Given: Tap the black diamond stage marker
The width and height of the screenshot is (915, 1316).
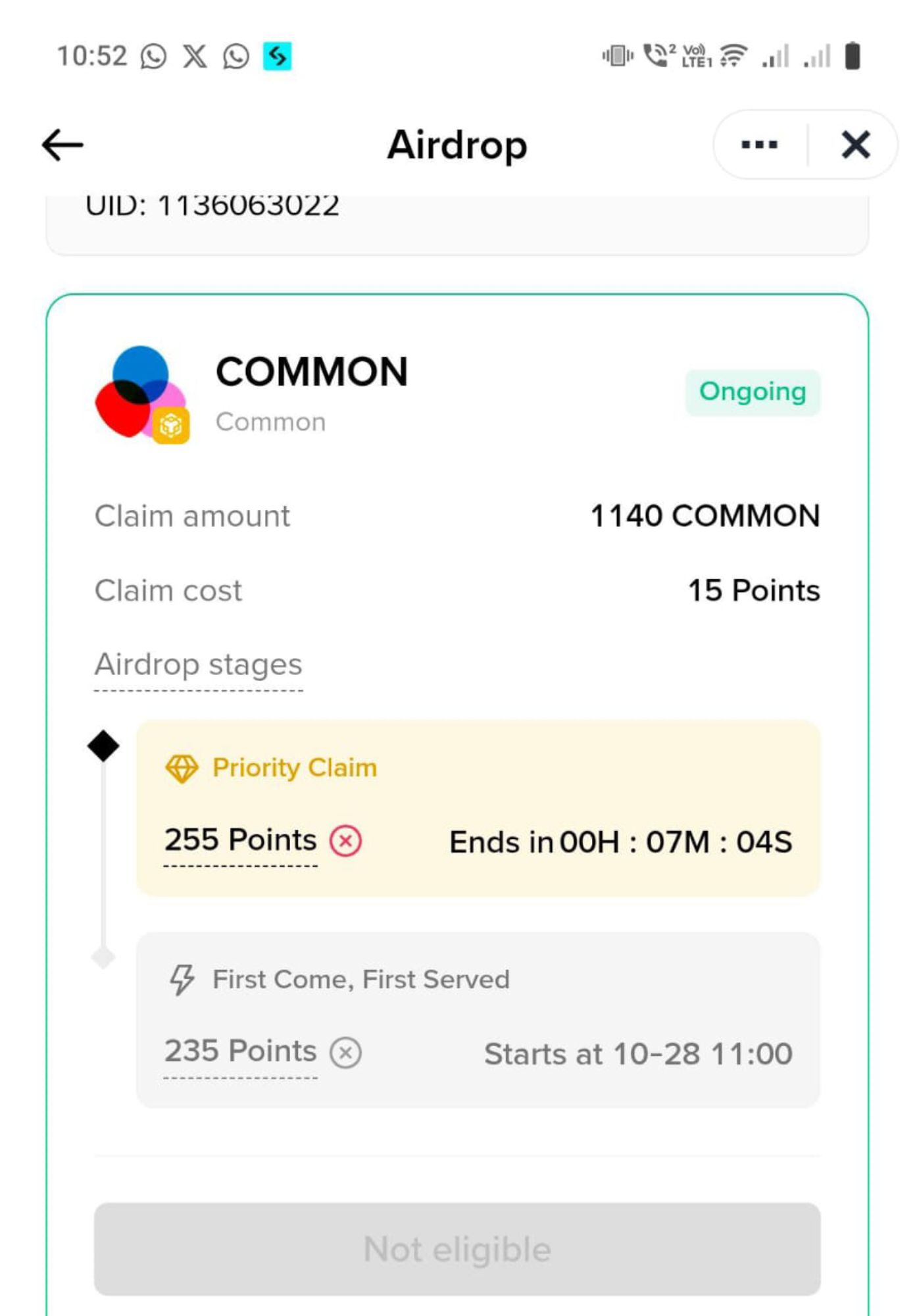Looking at the screenshot, I should [x=103, y=746].
